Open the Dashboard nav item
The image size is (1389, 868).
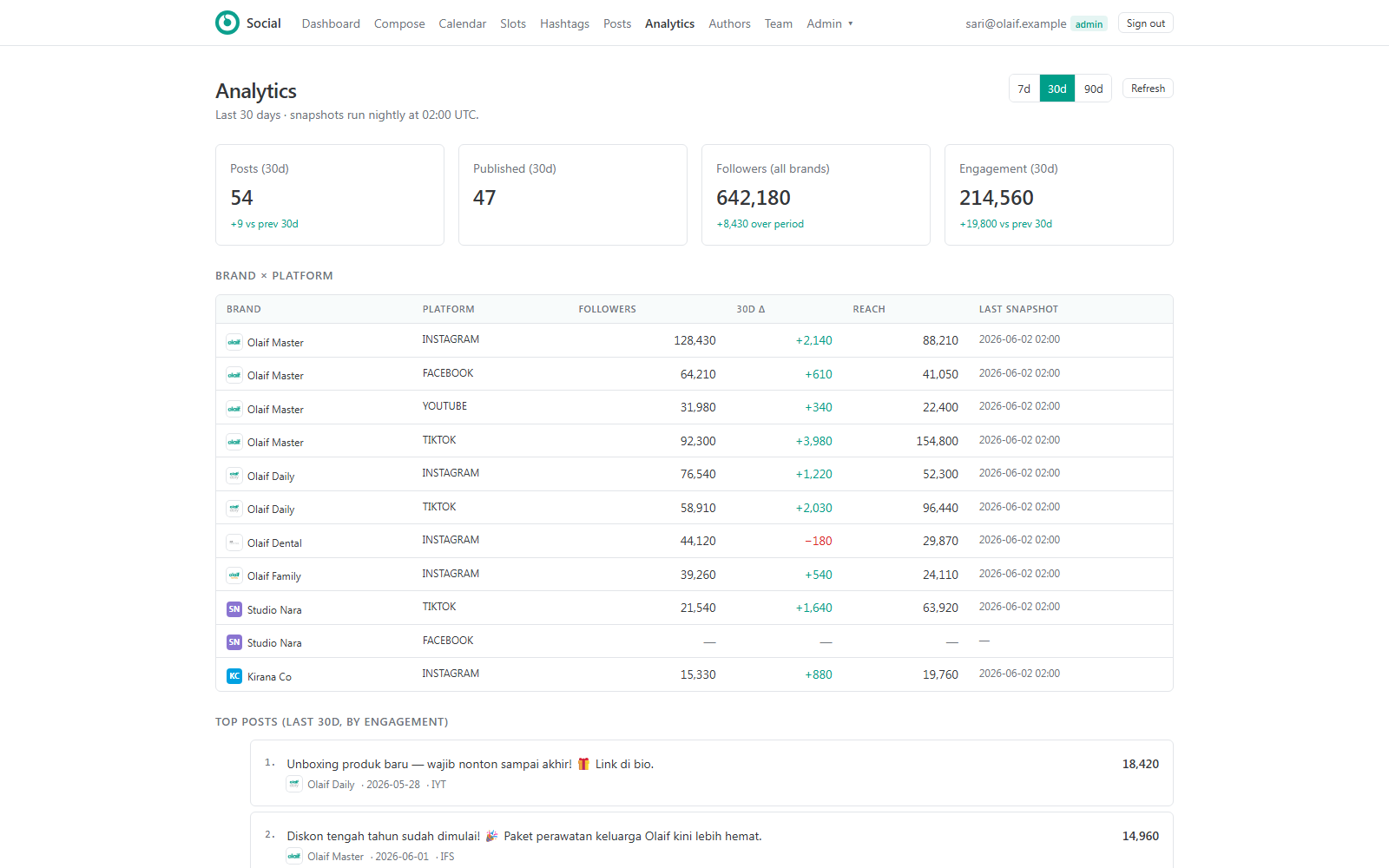pos(331,23)
